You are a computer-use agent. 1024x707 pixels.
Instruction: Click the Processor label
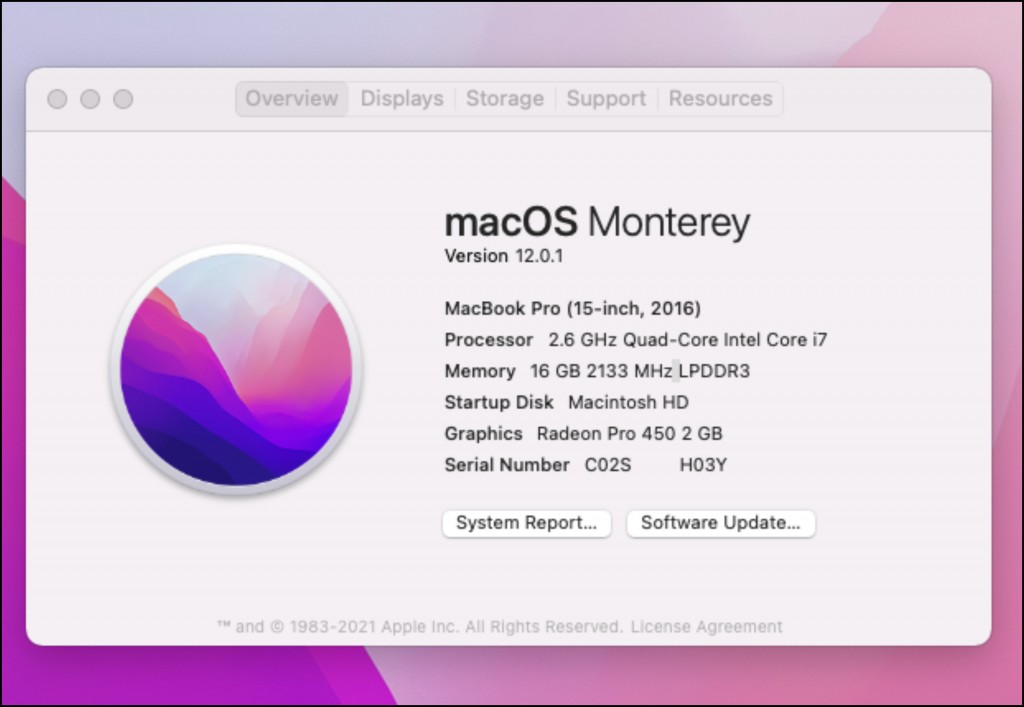[488, 339]
